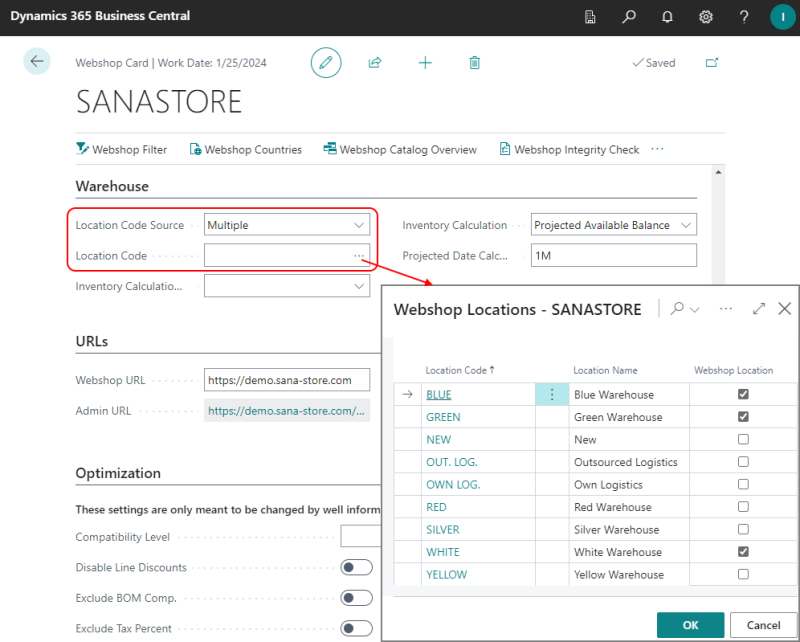Click the Webshop URL input field

[x=287, y=380]
